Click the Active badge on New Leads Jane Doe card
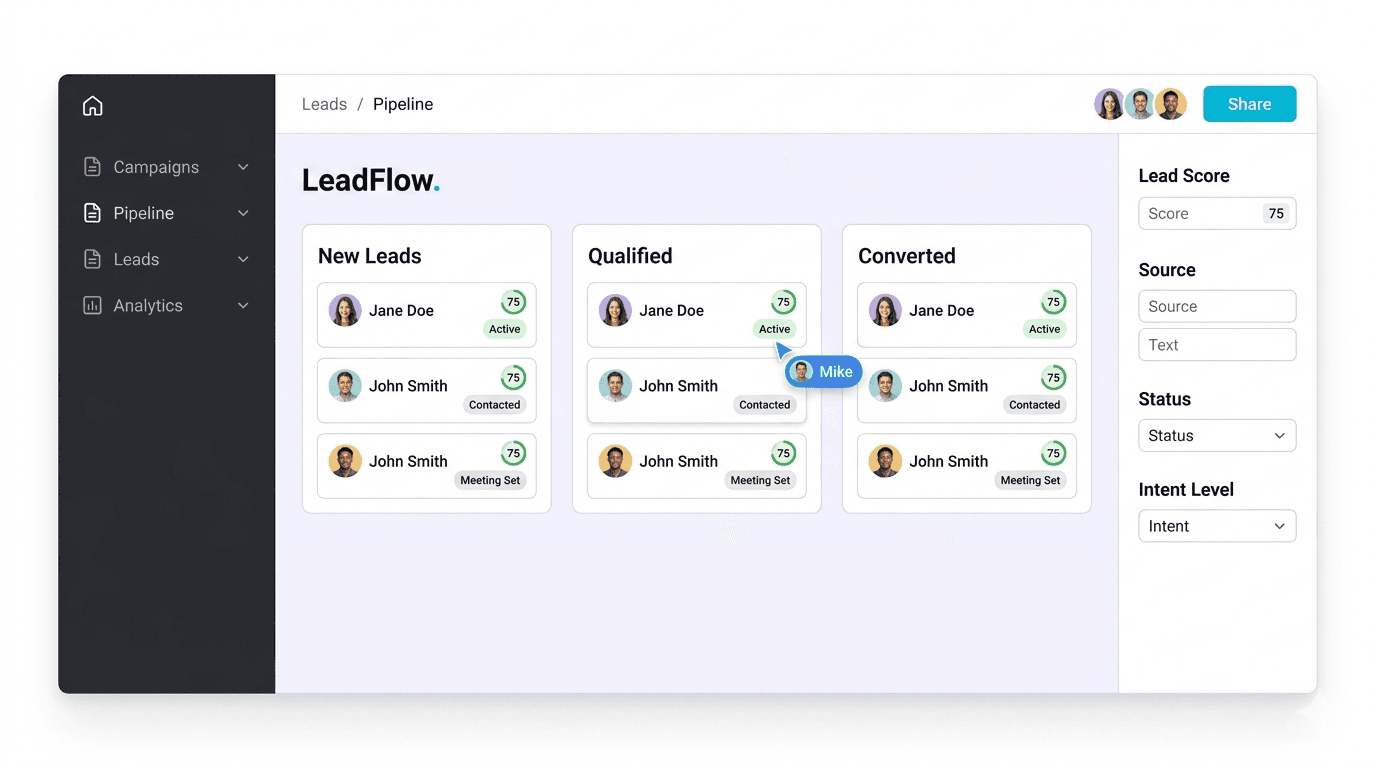 coord(505,329)
